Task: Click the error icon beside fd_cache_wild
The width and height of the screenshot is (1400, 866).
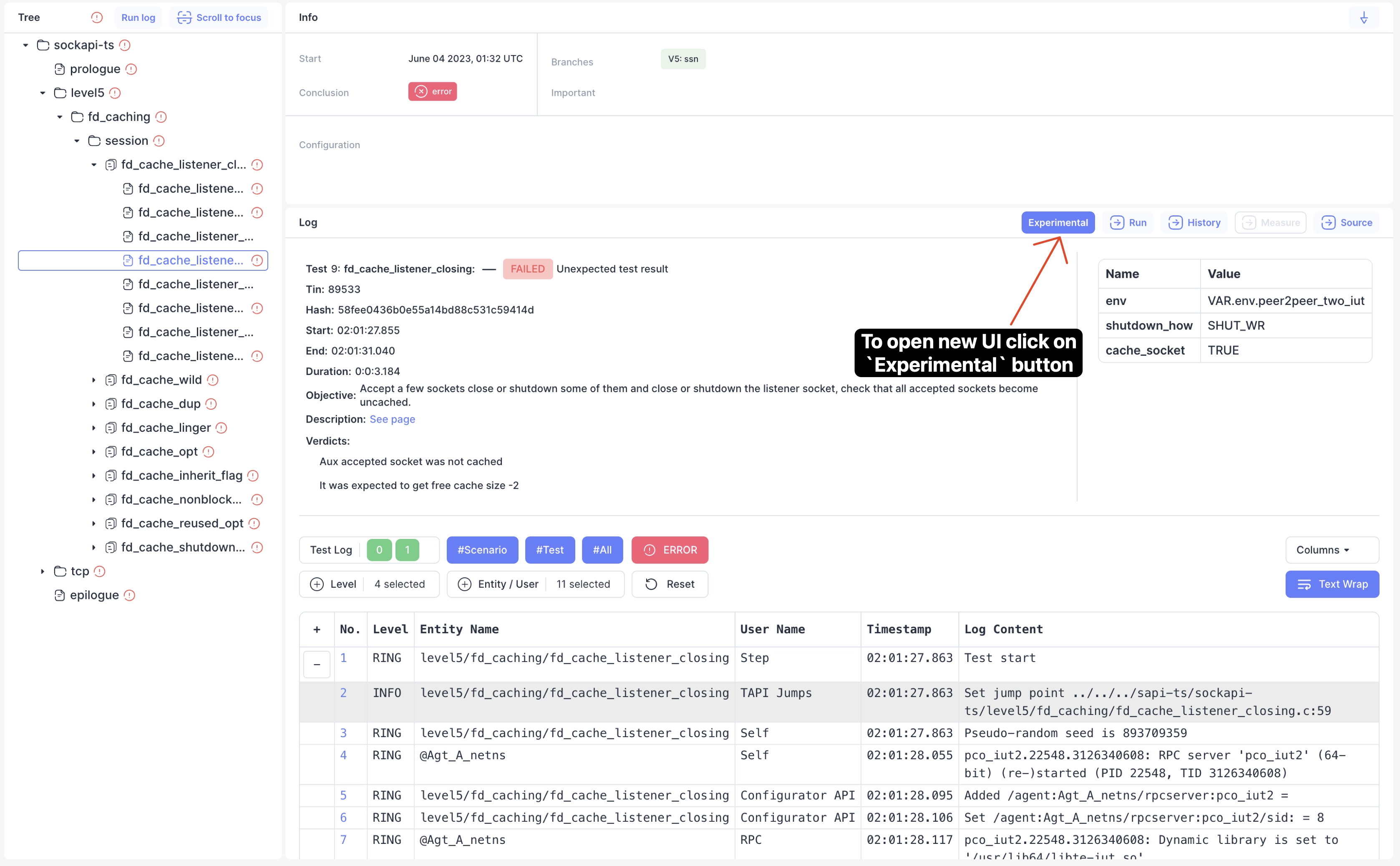Action: click(x=212, y=380)
